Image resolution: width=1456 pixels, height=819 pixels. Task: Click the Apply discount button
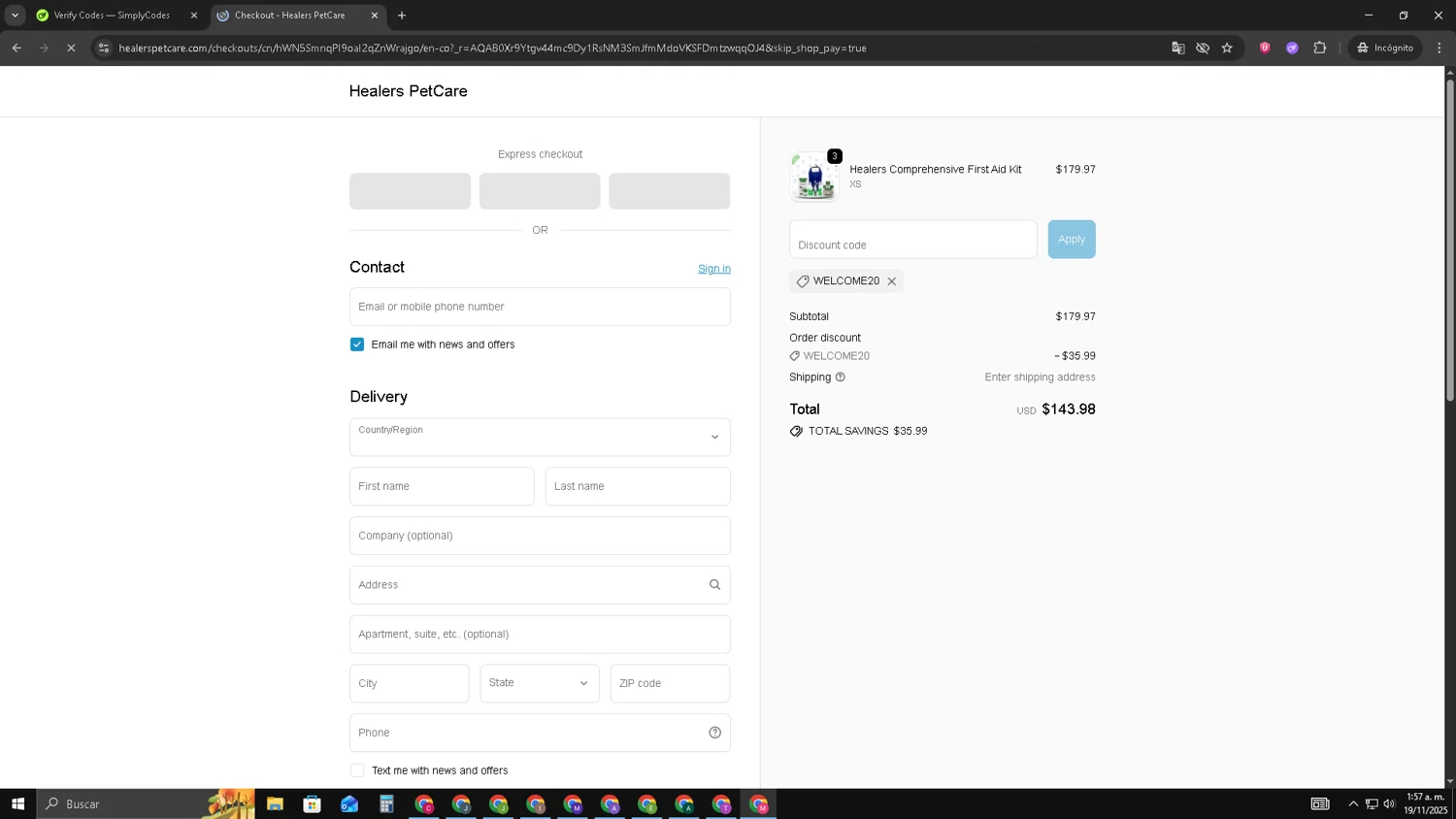click(x=1072, y=240)
